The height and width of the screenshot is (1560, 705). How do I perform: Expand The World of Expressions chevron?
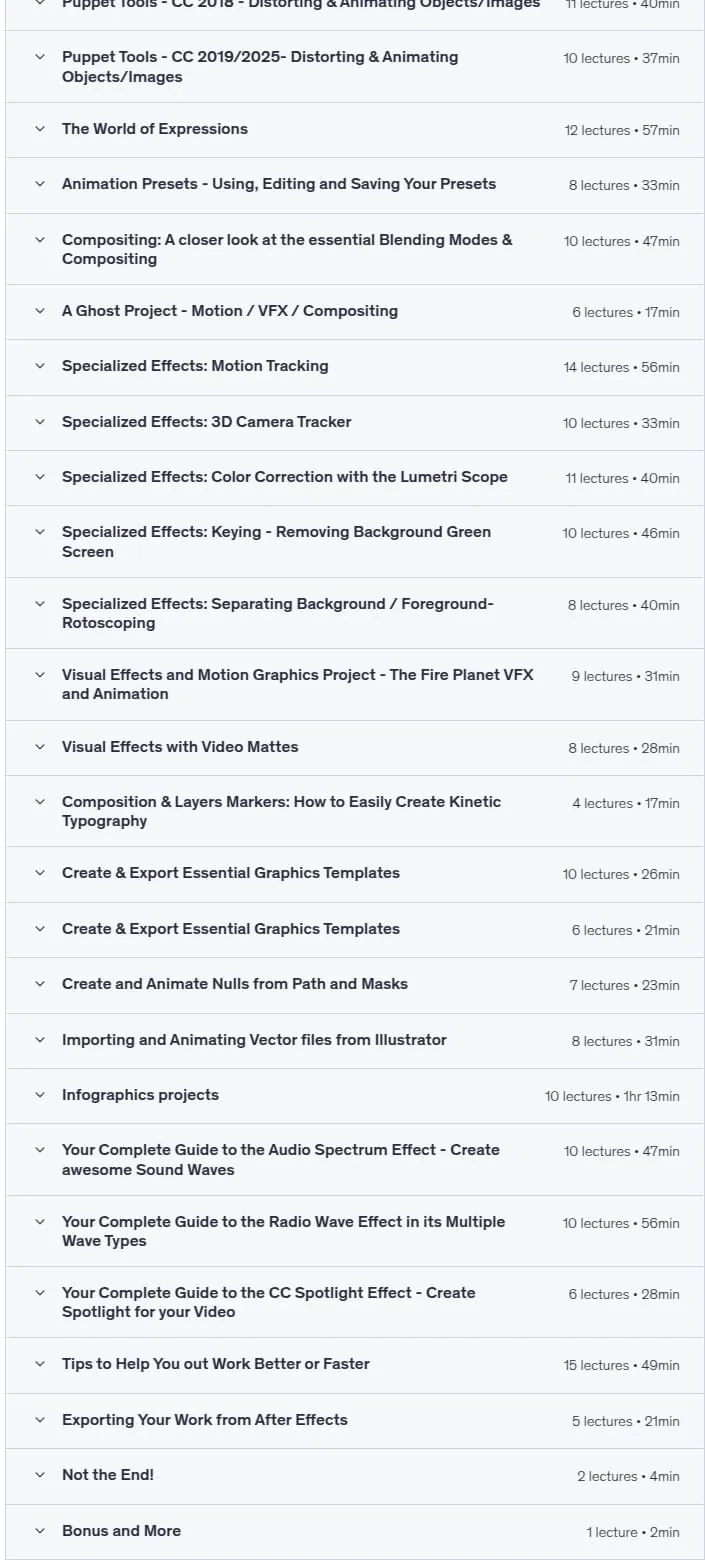pos(40,129)
